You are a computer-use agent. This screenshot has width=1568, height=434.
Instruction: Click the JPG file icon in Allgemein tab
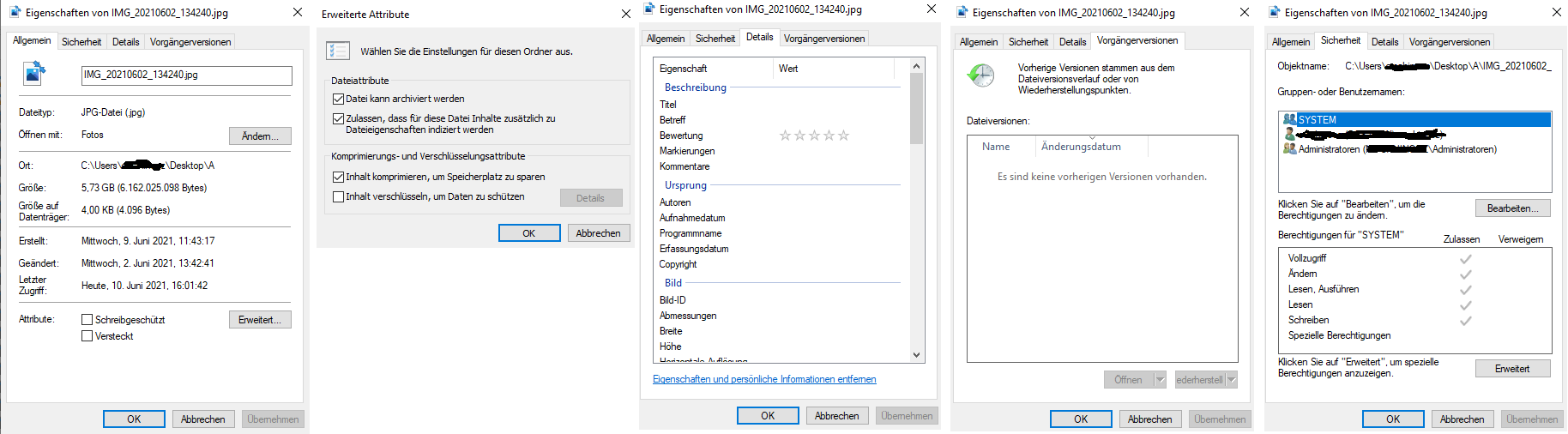pyautogui.click(x=34, y=74)
